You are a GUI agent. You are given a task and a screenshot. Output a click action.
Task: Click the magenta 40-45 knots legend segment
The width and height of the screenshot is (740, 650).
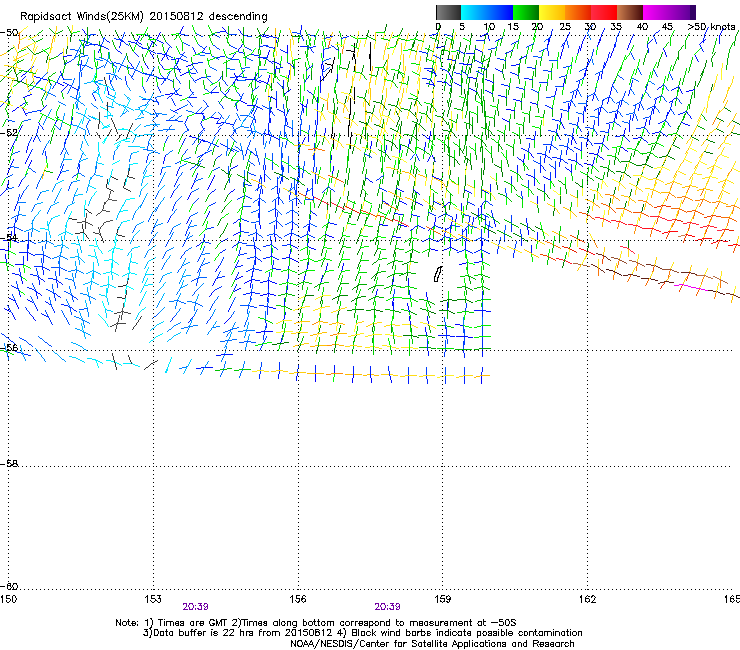pyautogui.click(x=656, y=12)
